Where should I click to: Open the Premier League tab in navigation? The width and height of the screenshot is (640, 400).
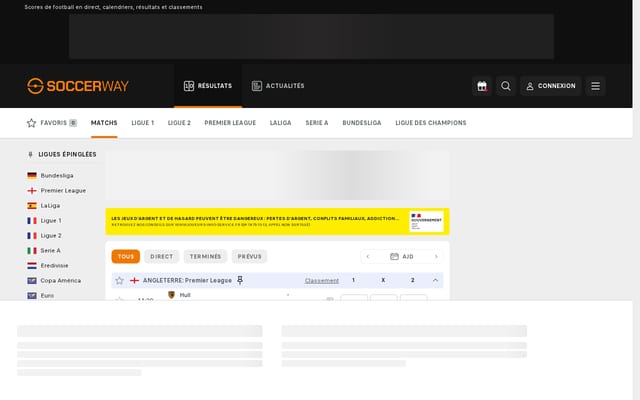click(230, 123)
